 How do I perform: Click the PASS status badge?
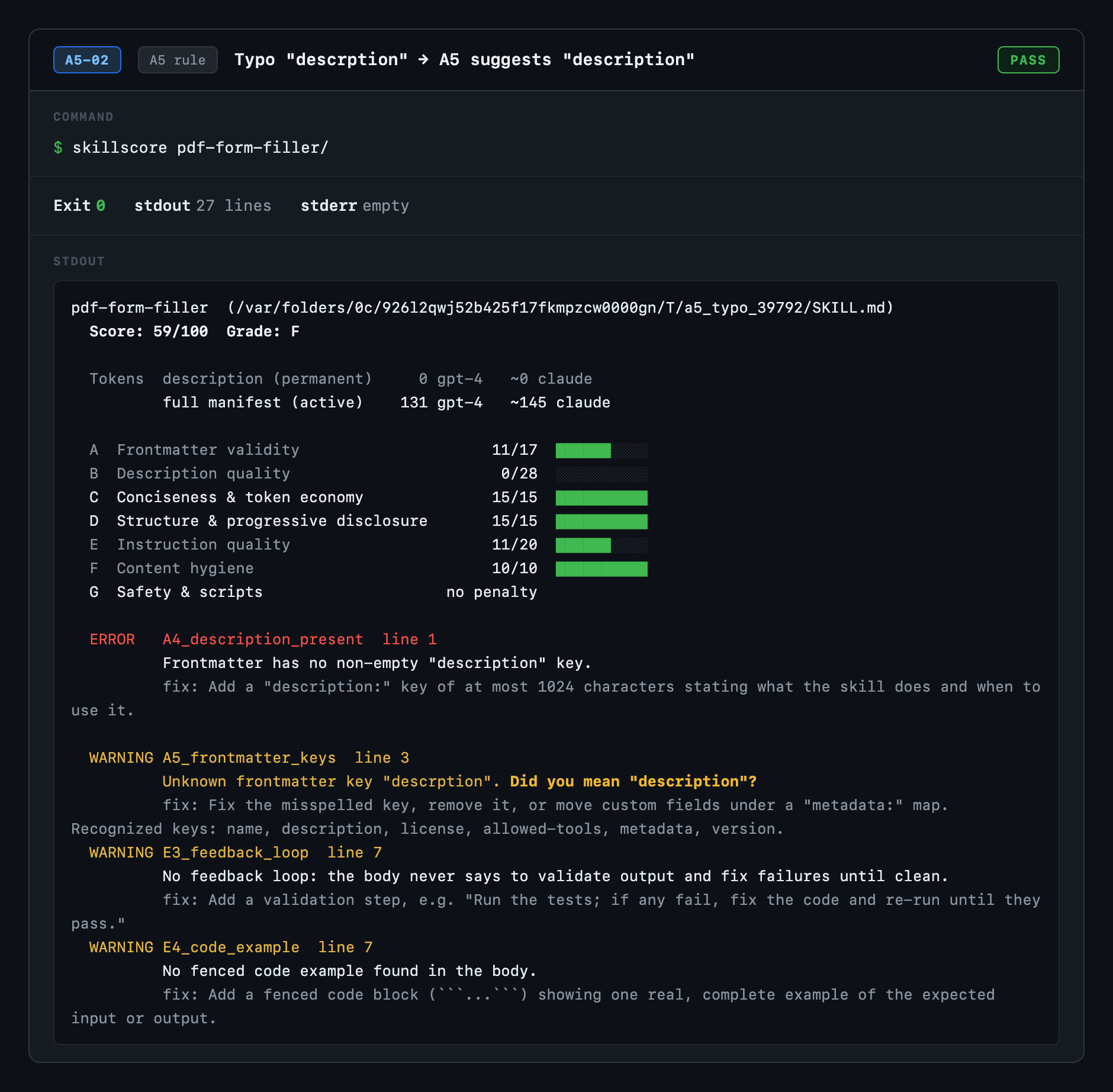(1028, 60)
